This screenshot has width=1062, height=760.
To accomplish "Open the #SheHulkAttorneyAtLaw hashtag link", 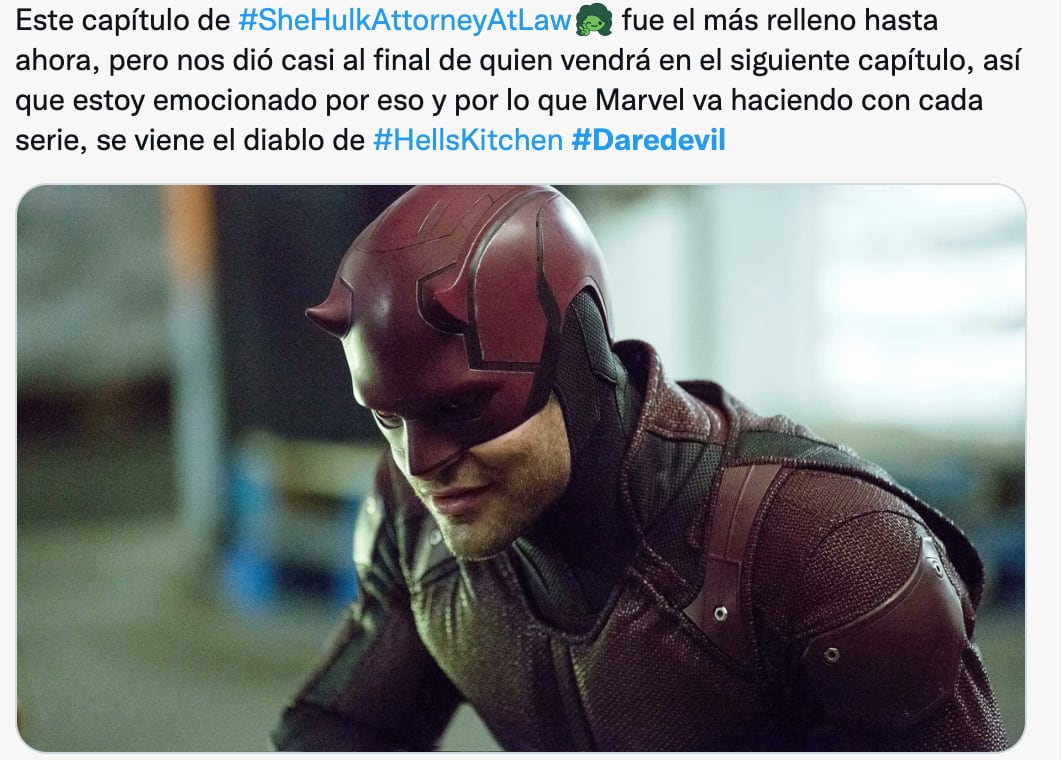I will [405, 21].
